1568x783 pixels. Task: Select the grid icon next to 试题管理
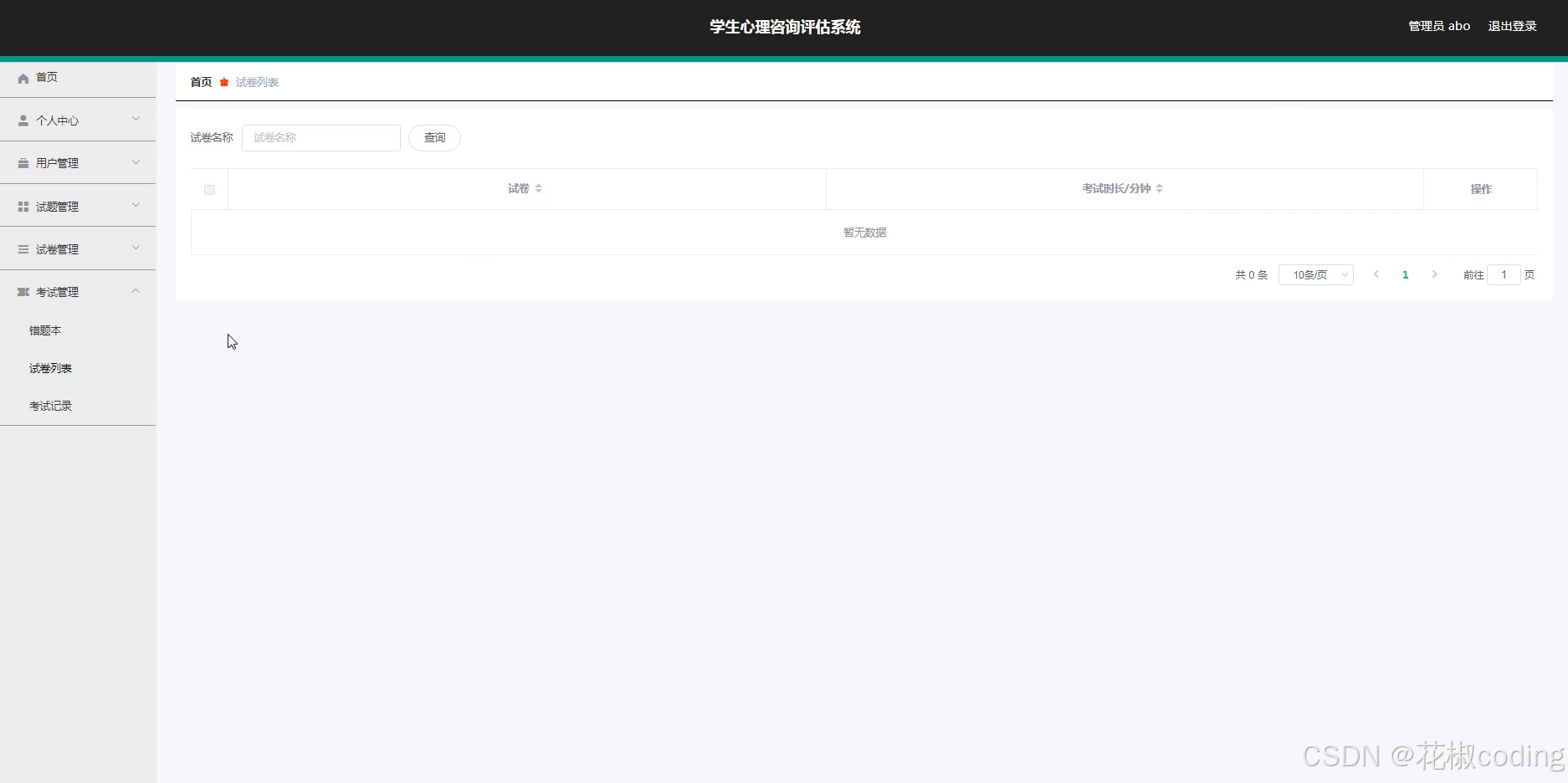click(x=23, y=206)
